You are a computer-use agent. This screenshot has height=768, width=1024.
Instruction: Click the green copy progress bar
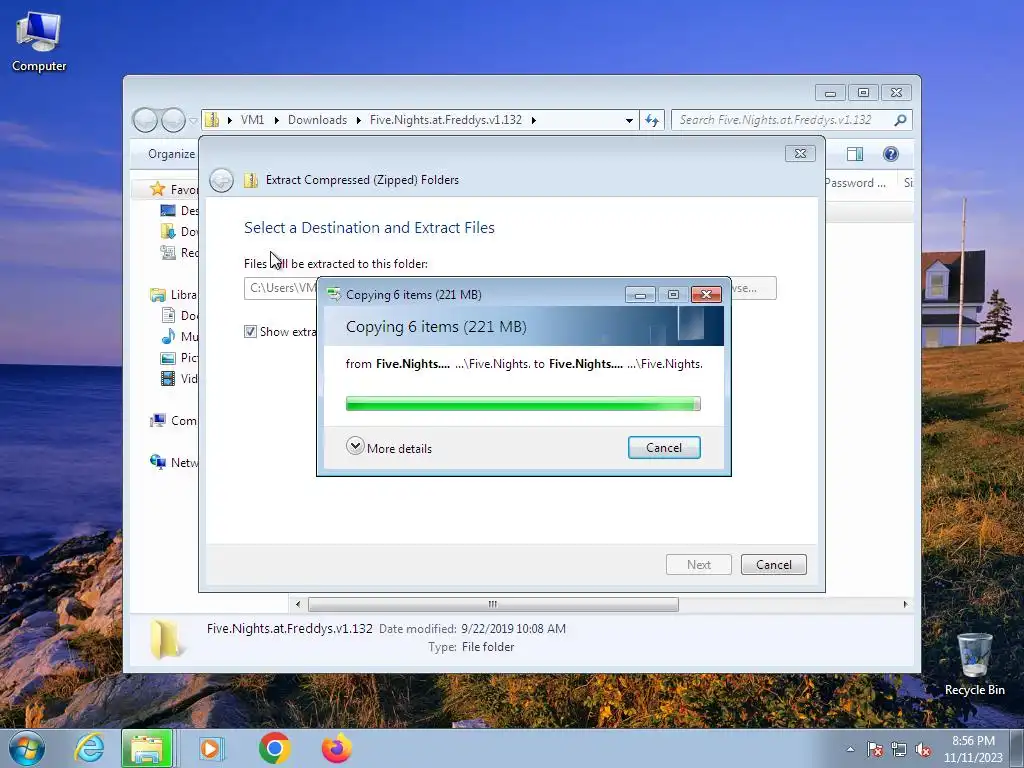523,404
